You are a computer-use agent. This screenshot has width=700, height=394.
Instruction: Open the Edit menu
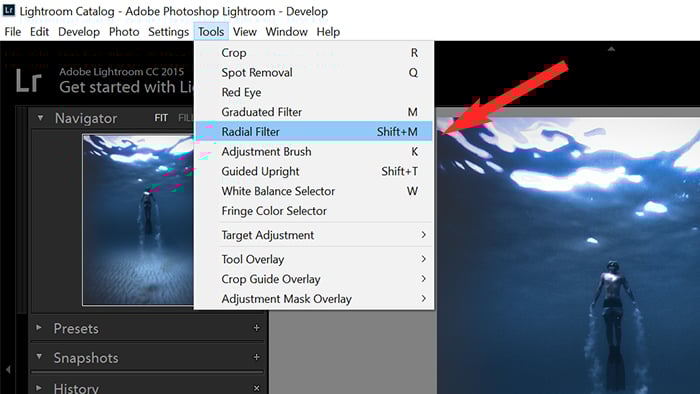coord(39,32)
